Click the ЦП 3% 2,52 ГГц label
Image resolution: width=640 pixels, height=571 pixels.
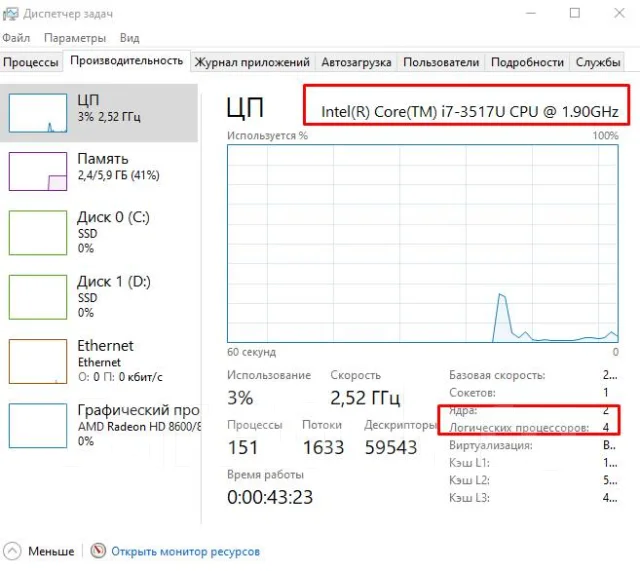[109, 108]
